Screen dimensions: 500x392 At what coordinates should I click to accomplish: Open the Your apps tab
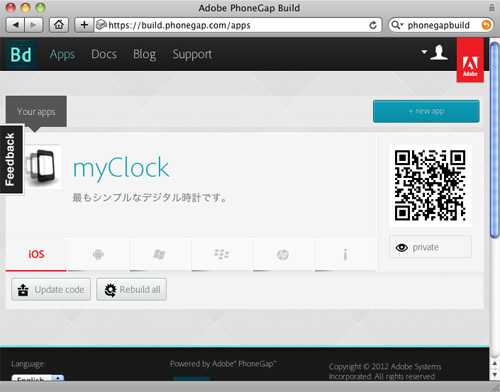click(x=36, y=112)
